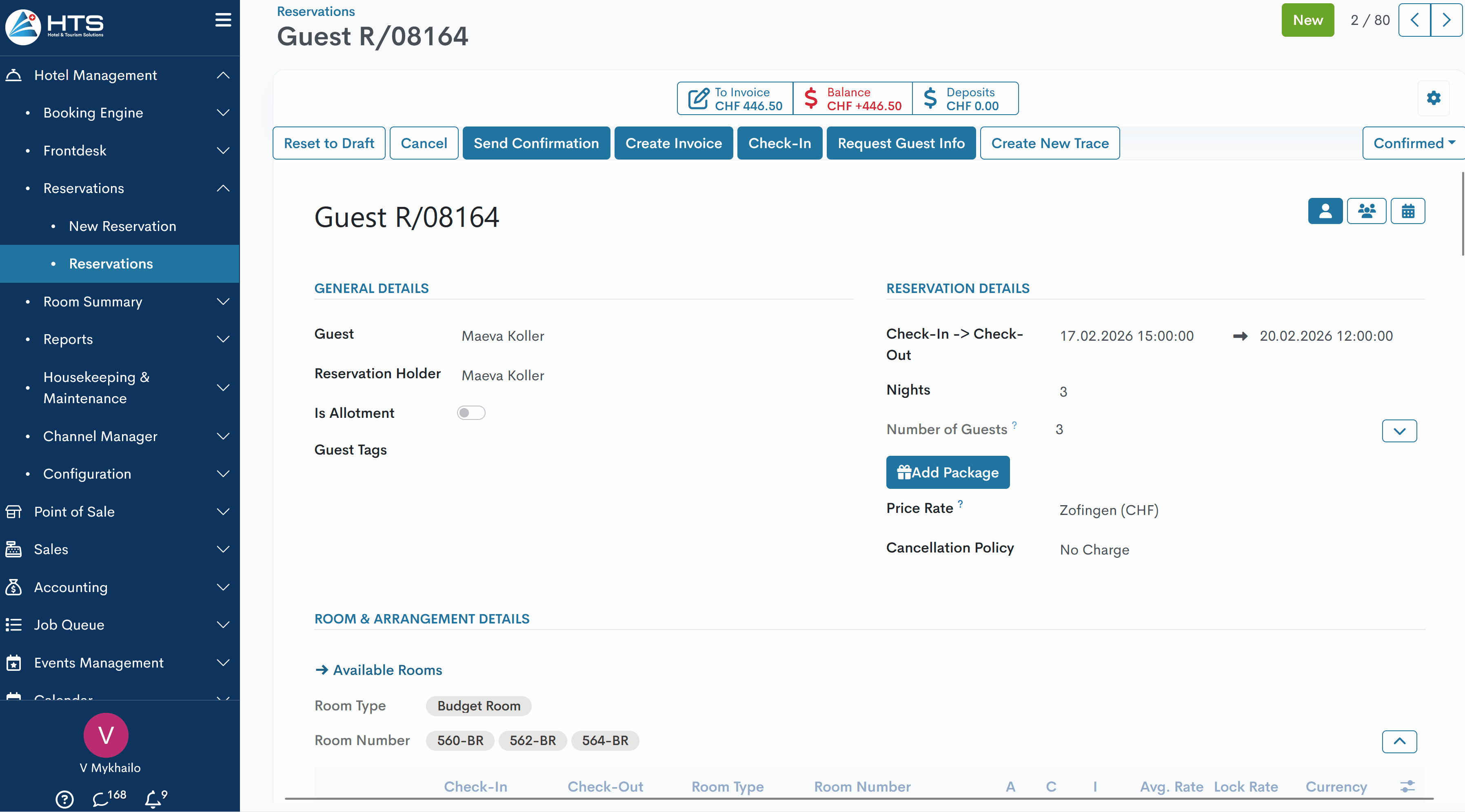Open the Confirmed status dropdown
This screenshot has width=1465, height=812.
[1413, 143]
